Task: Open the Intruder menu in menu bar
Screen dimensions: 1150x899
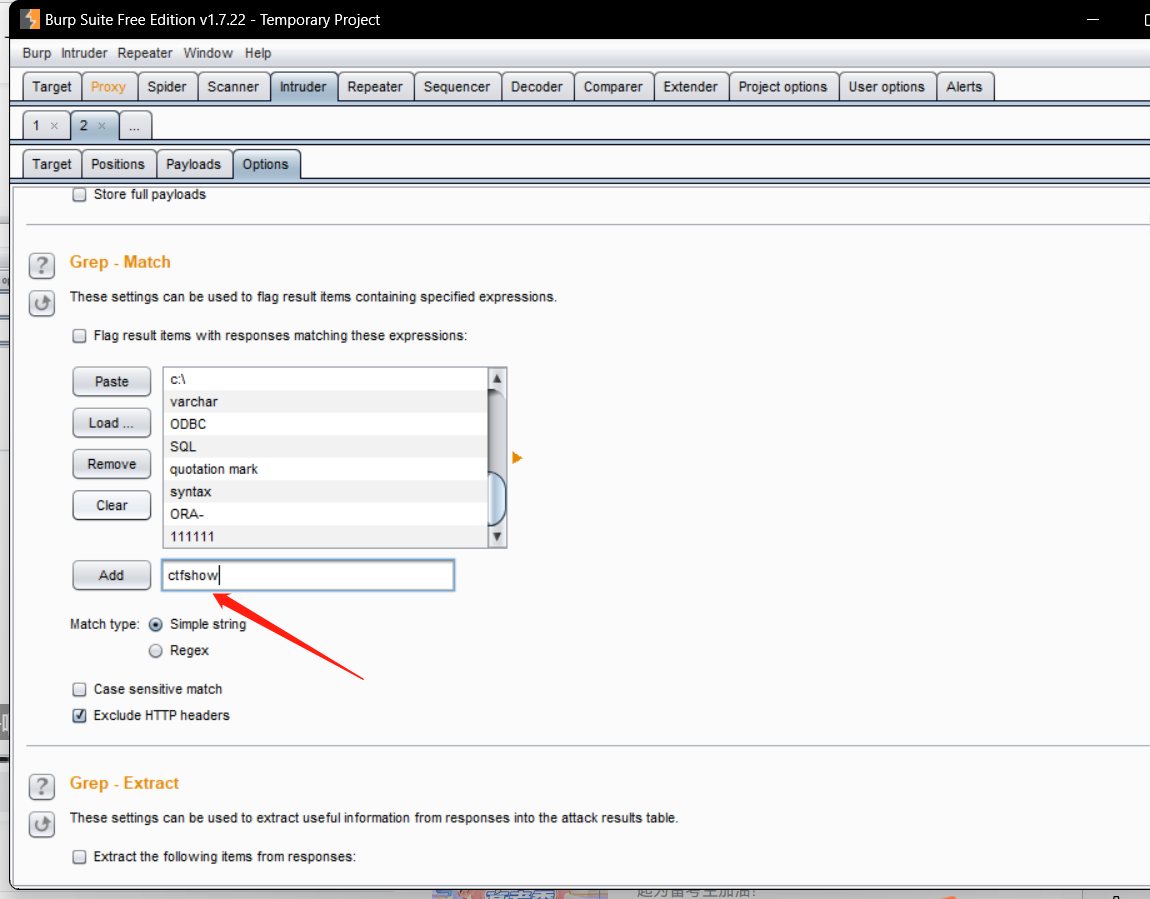Action: tap(85, 53)
